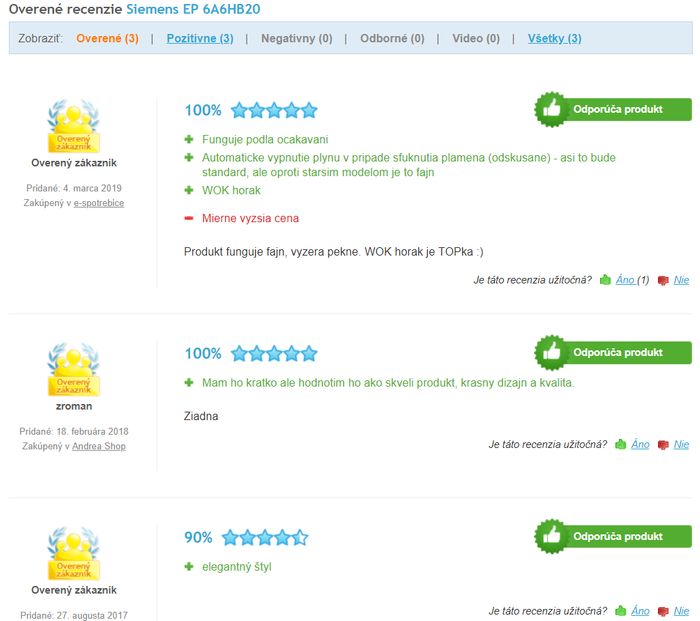This screenshot has width=700, height=621.
Task: Click the text Mierne vyzsia cena
Action: (x=250, y=218)
